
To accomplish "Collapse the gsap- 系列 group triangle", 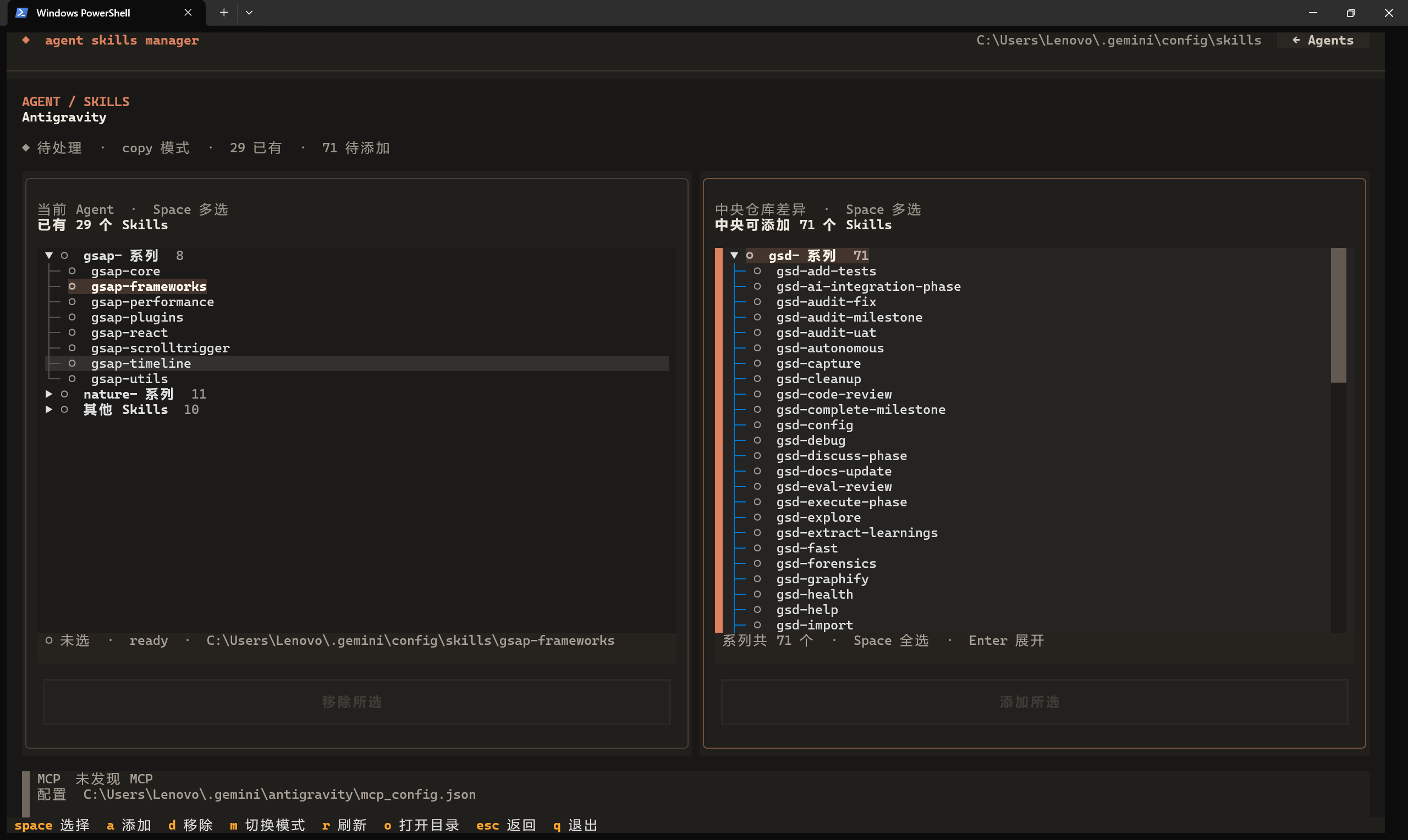I will 49,256.
